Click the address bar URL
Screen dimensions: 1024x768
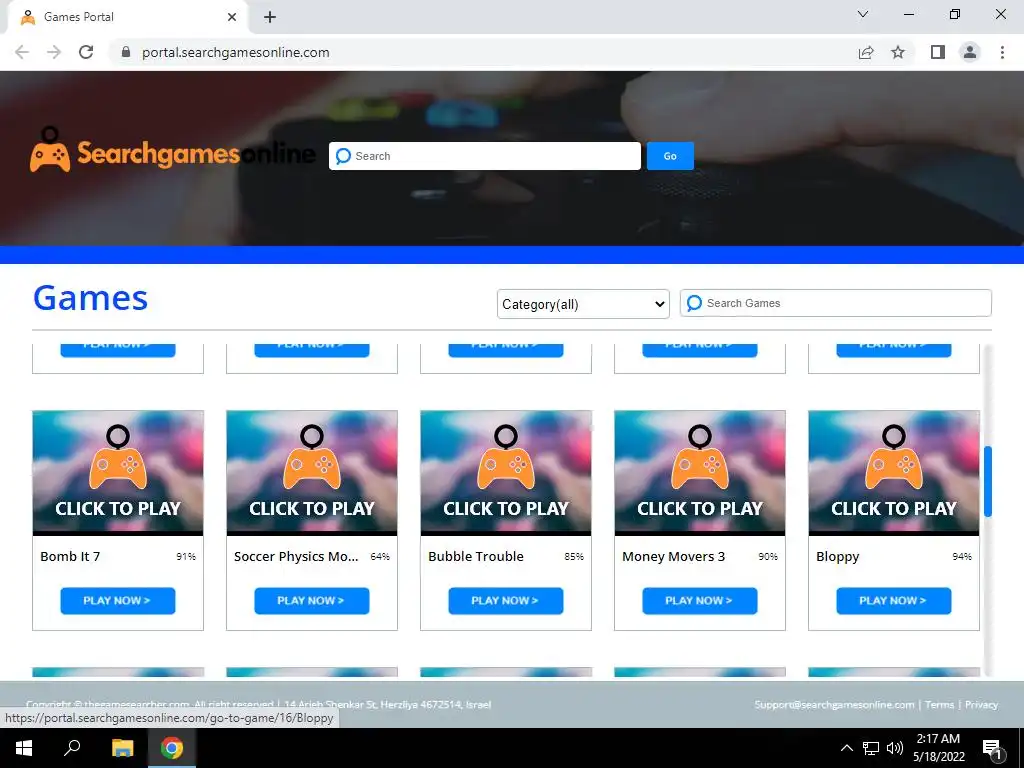coord(236,52)
